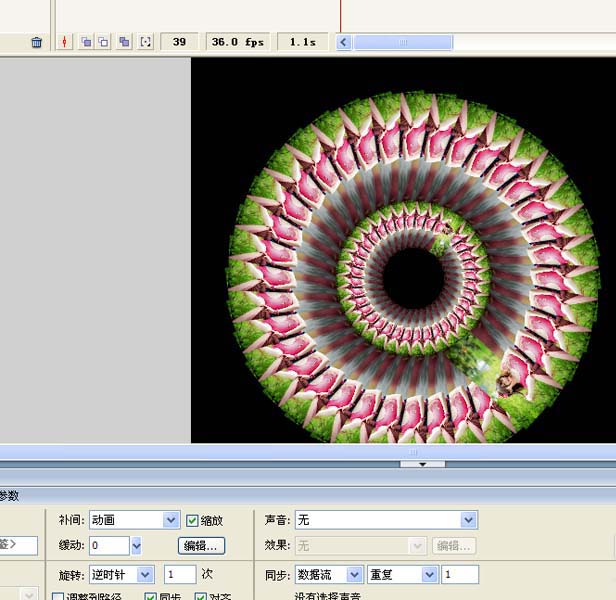Click the 参数 parameters tab
The image size is (616, 600).
tap(9, 496)
